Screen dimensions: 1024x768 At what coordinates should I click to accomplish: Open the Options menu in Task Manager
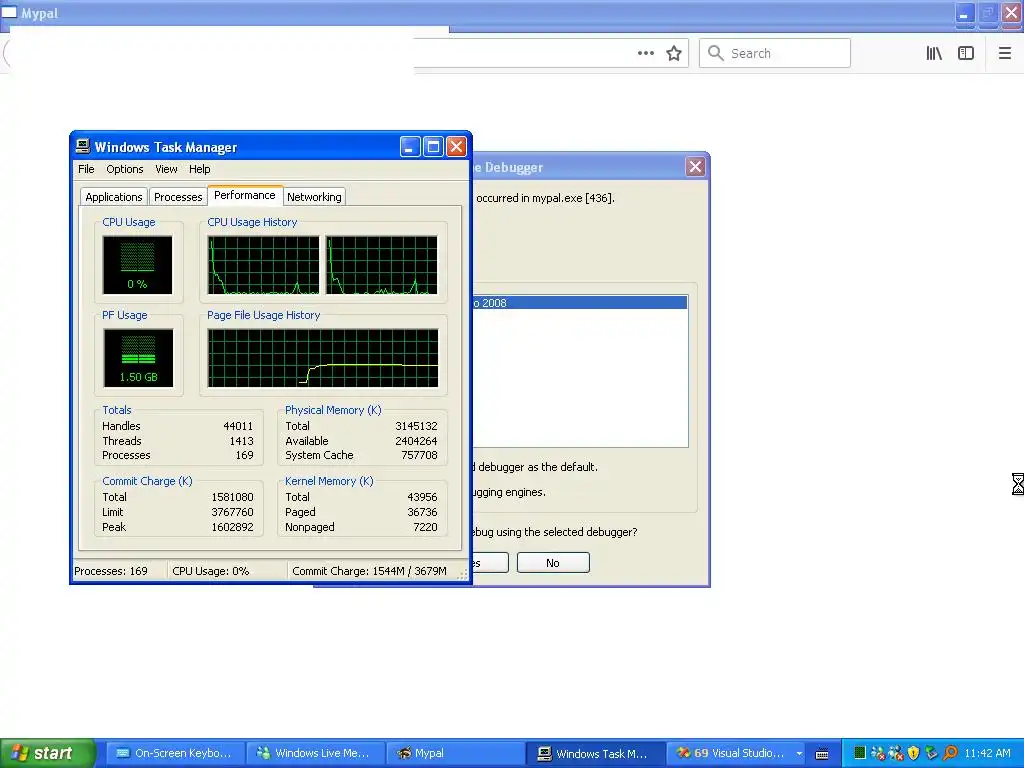(x=125, y=169)
